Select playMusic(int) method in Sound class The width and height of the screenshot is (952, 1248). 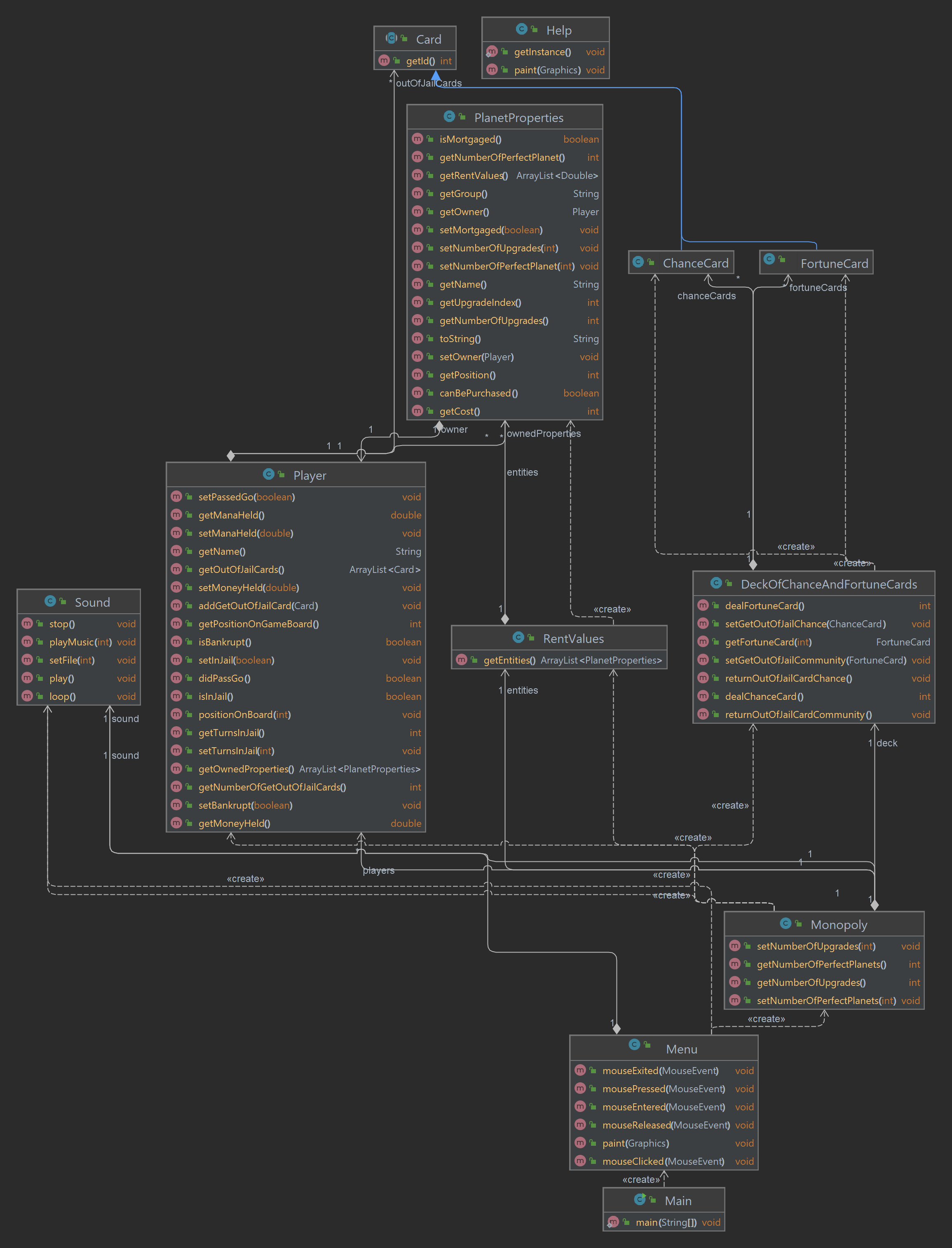[x=80, y=642]
